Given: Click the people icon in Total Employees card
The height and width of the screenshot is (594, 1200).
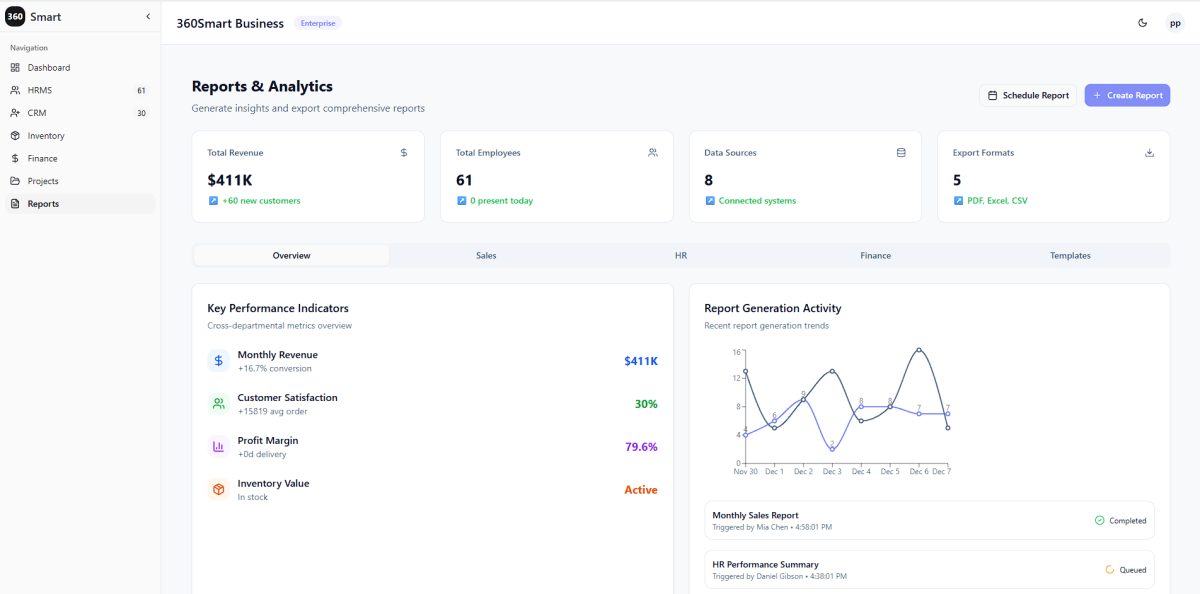Looking at the screenshot, I should click(x=653, y=153).
